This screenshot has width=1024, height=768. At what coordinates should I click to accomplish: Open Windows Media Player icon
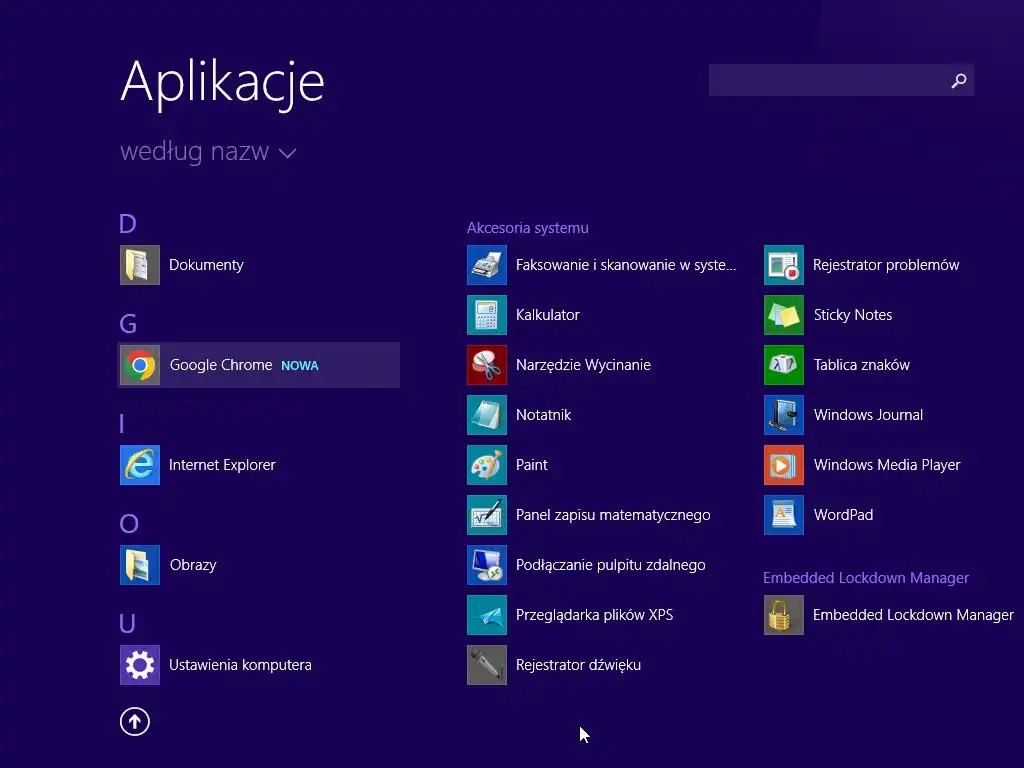(x=784, y=465)
